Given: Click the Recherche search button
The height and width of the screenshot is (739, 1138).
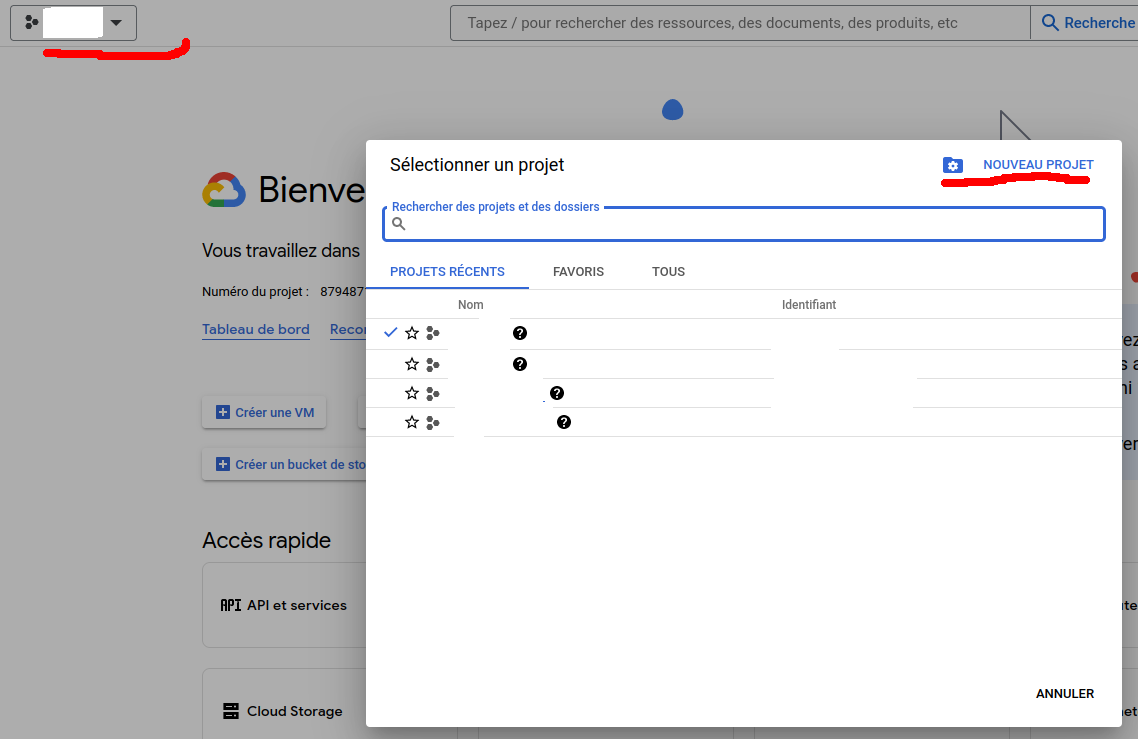Looking at the screenshot, I should pyautogui.click(x=1087, y=23).
